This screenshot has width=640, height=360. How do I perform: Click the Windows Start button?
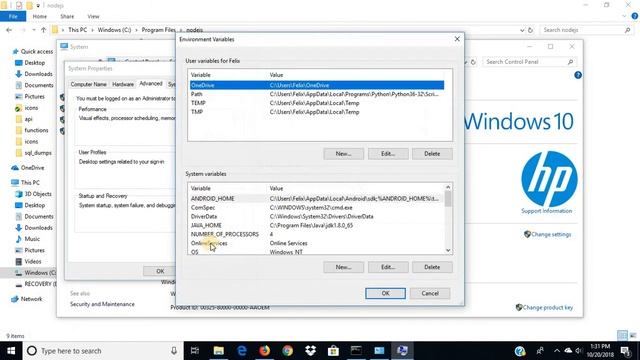click(11, 351)
